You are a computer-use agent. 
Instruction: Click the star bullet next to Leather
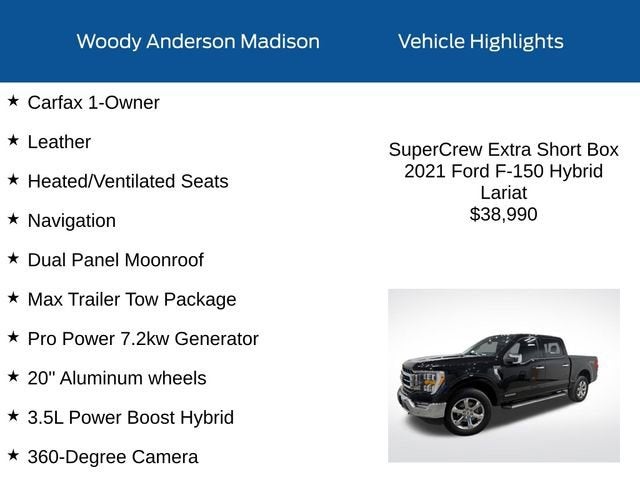pyautogui.click(x=13, y=140)
